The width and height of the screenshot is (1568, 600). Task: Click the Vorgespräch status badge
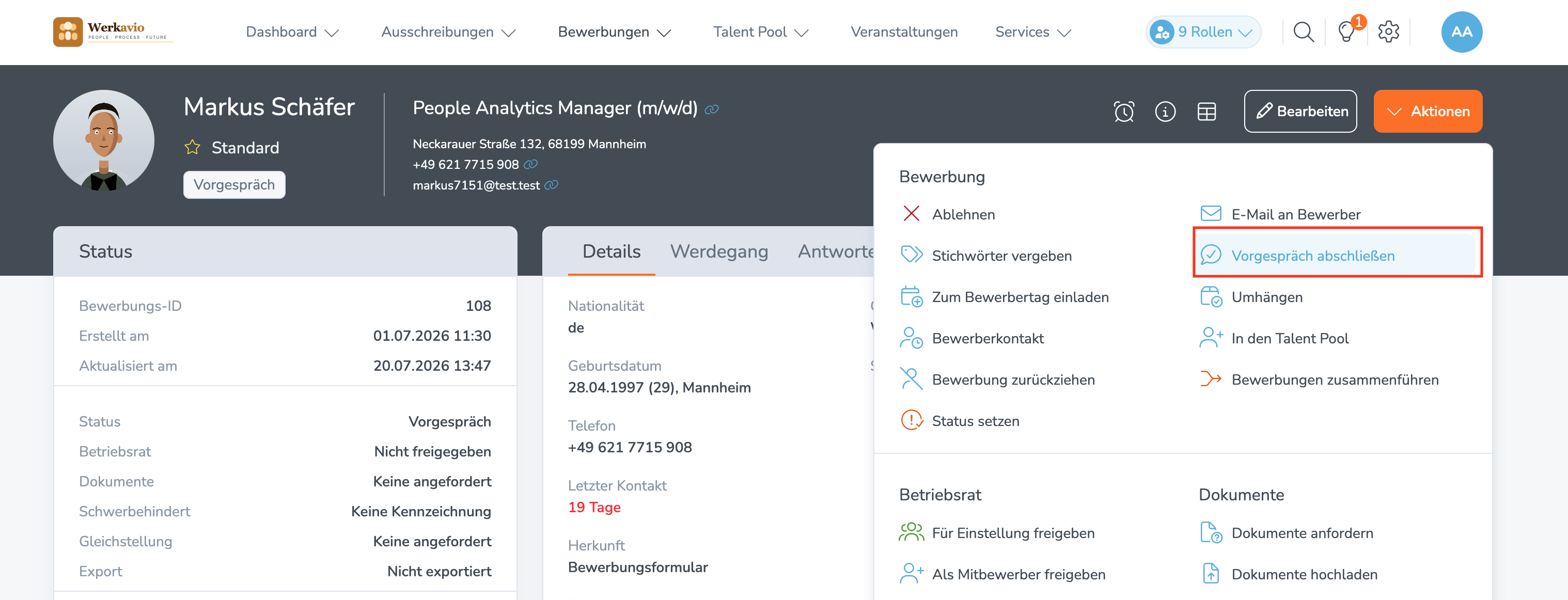point(234,184)
